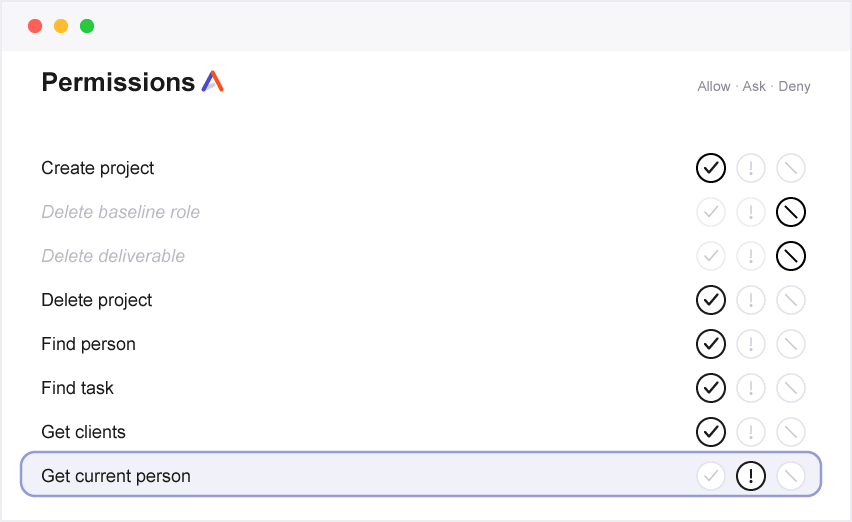Image resolution: width=852 pixels, height=522 pixels.
Task: Click the Deny icon for Delete baseline role
Action: point(791,212)
